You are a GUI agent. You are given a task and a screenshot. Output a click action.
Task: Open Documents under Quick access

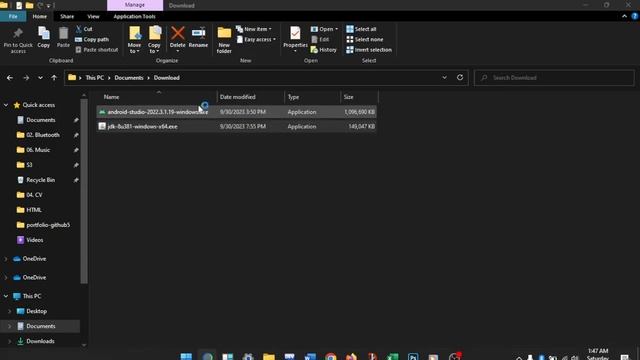click(x=40, y=120)
